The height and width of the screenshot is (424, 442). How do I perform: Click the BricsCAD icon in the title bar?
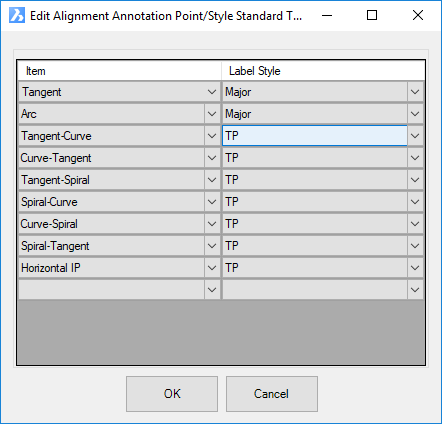click(x=17, y=15)
